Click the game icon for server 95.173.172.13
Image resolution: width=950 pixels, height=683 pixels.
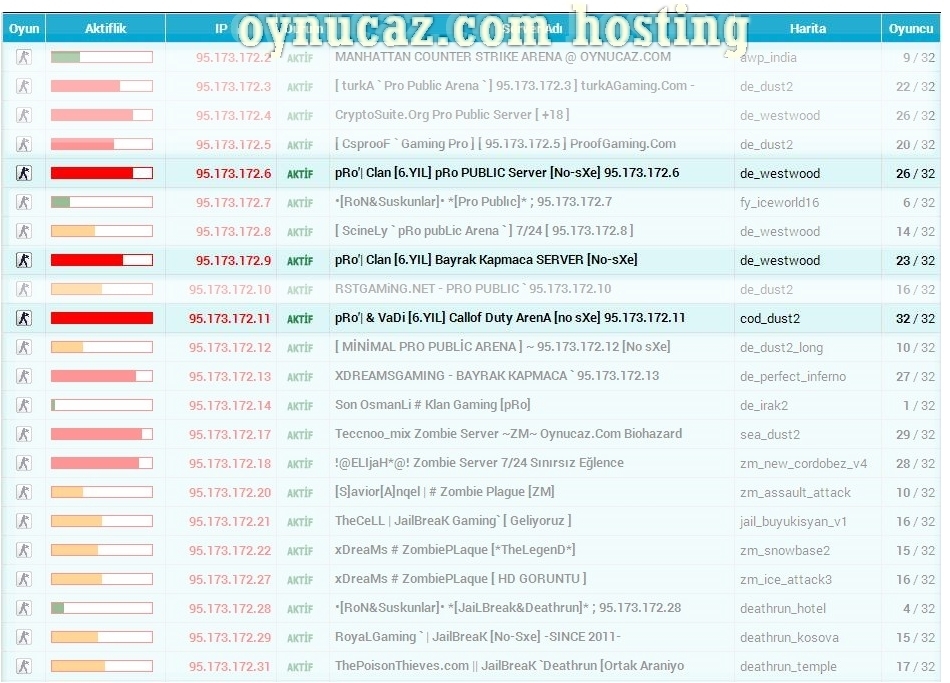click(24, 376)
